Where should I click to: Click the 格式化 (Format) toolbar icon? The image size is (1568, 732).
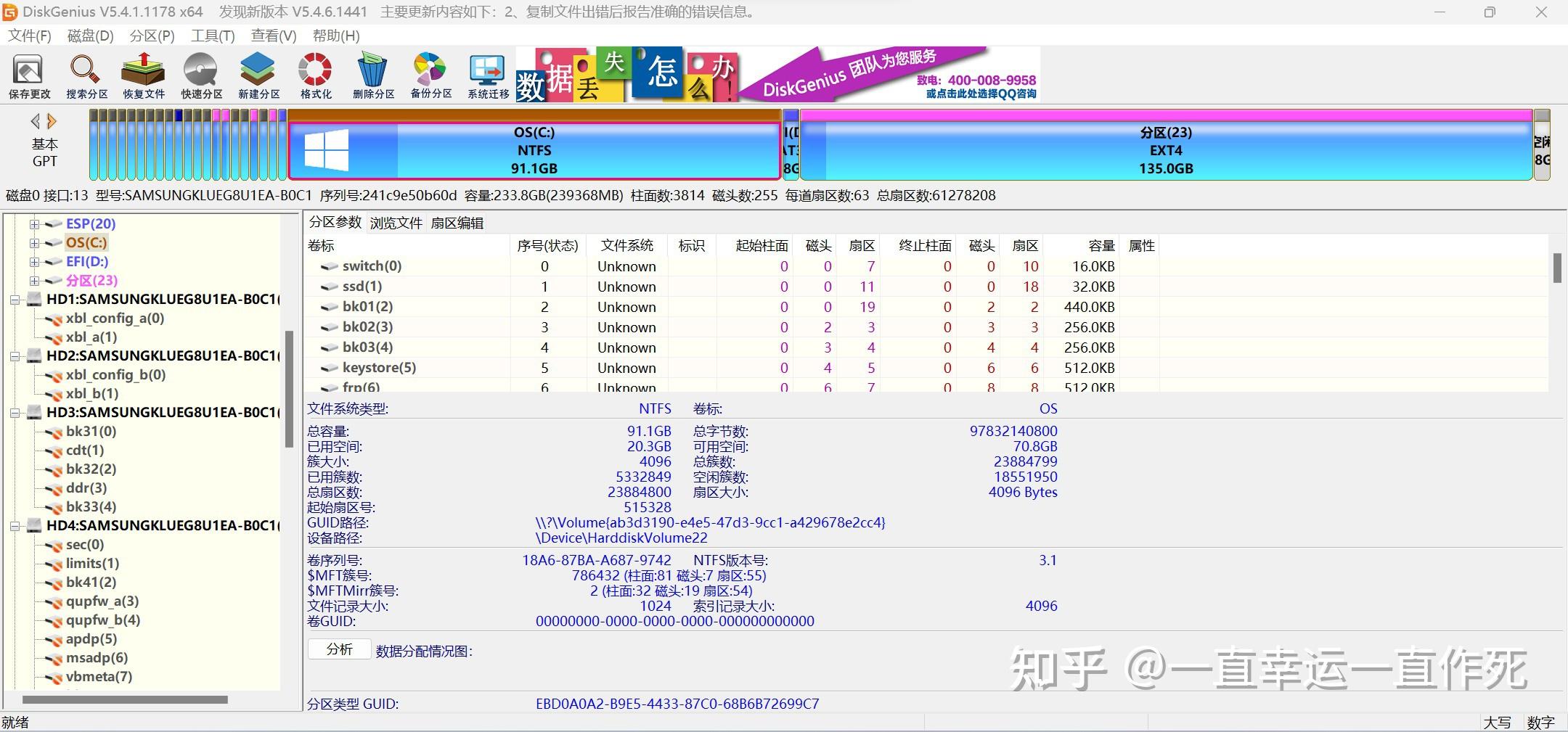[x=314, y=75]
